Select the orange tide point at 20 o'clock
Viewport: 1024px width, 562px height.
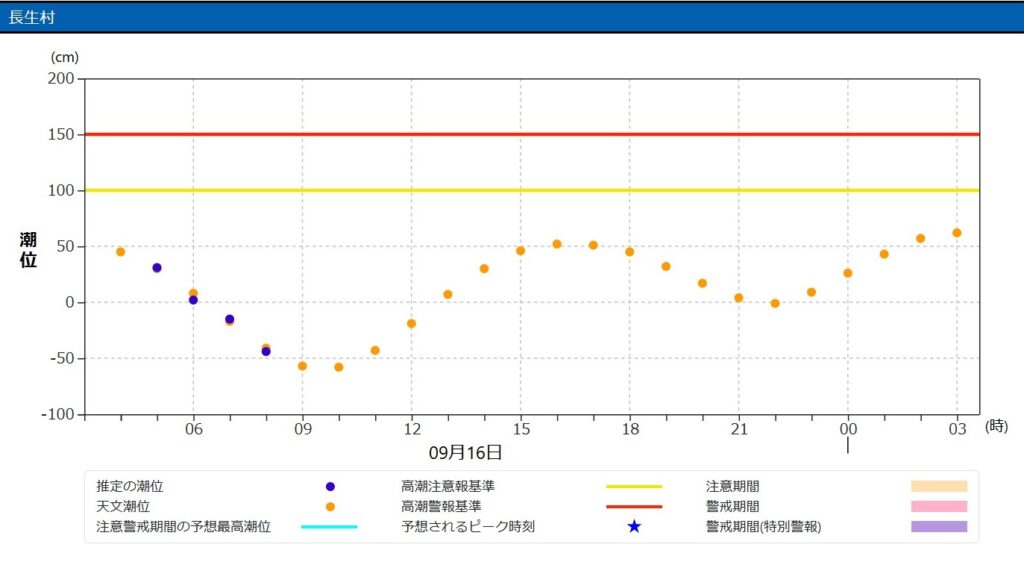[x=703, y=283]
